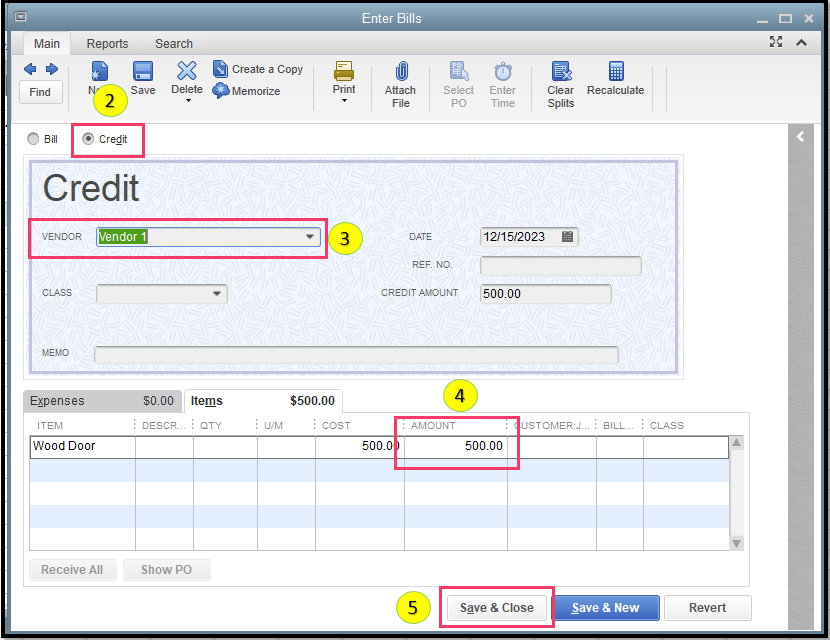830x640 pixels.
Task: Open the Class dropdown list
Action: coord(216,293)
